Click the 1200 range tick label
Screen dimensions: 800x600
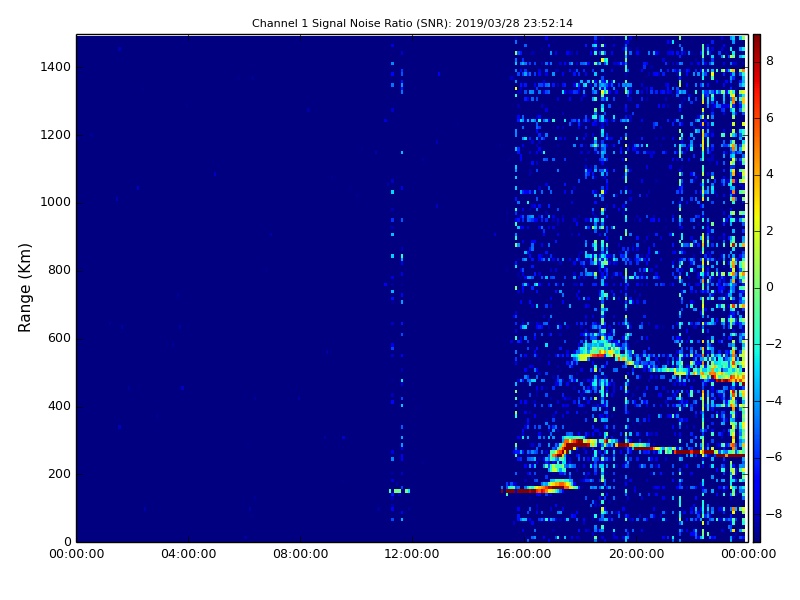pos(56,135)
